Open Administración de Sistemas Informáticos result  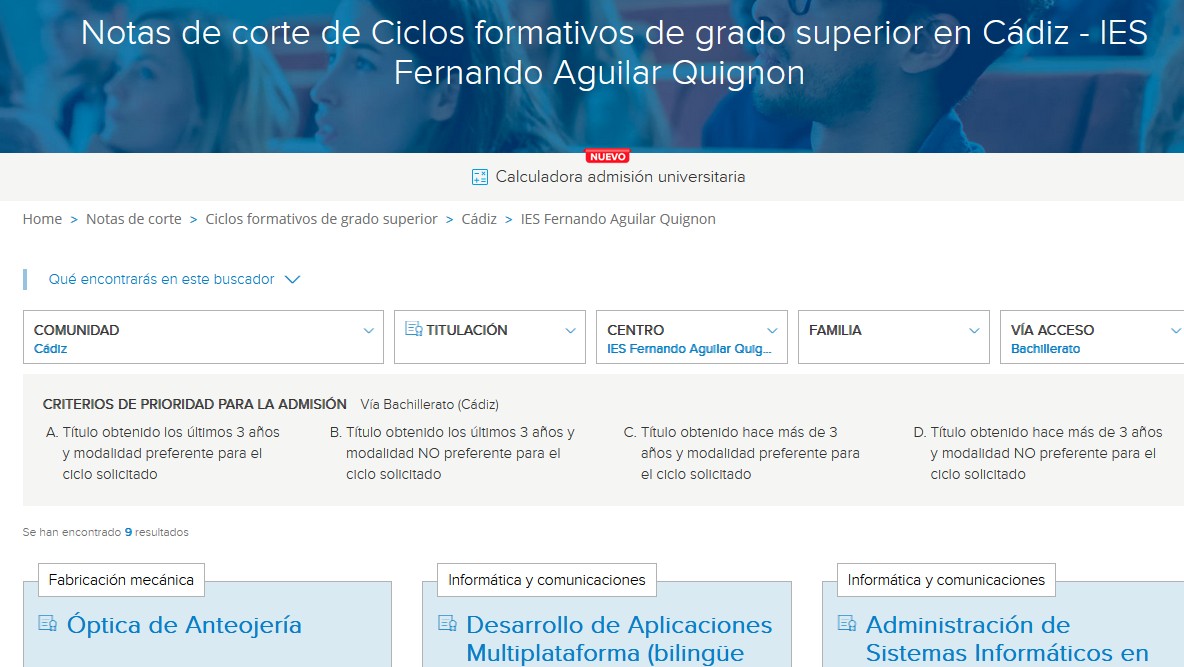pyautogui.click(x=1007, y=638)
